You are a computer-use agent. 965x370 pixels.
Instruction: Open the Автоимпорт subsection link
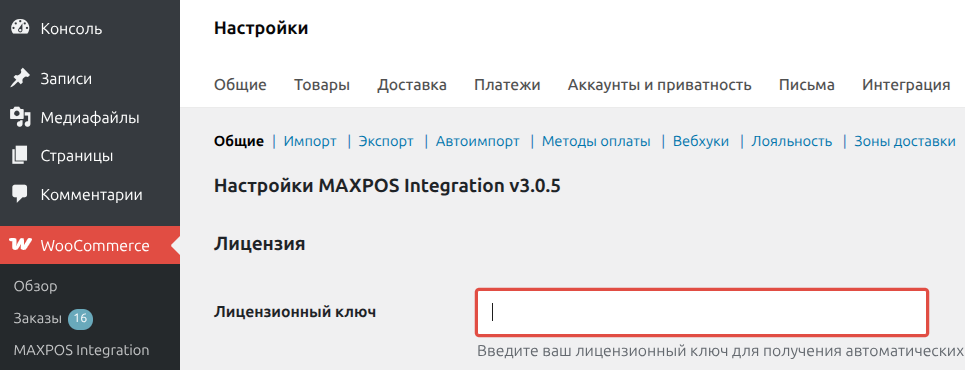click(x=478, y=142)
